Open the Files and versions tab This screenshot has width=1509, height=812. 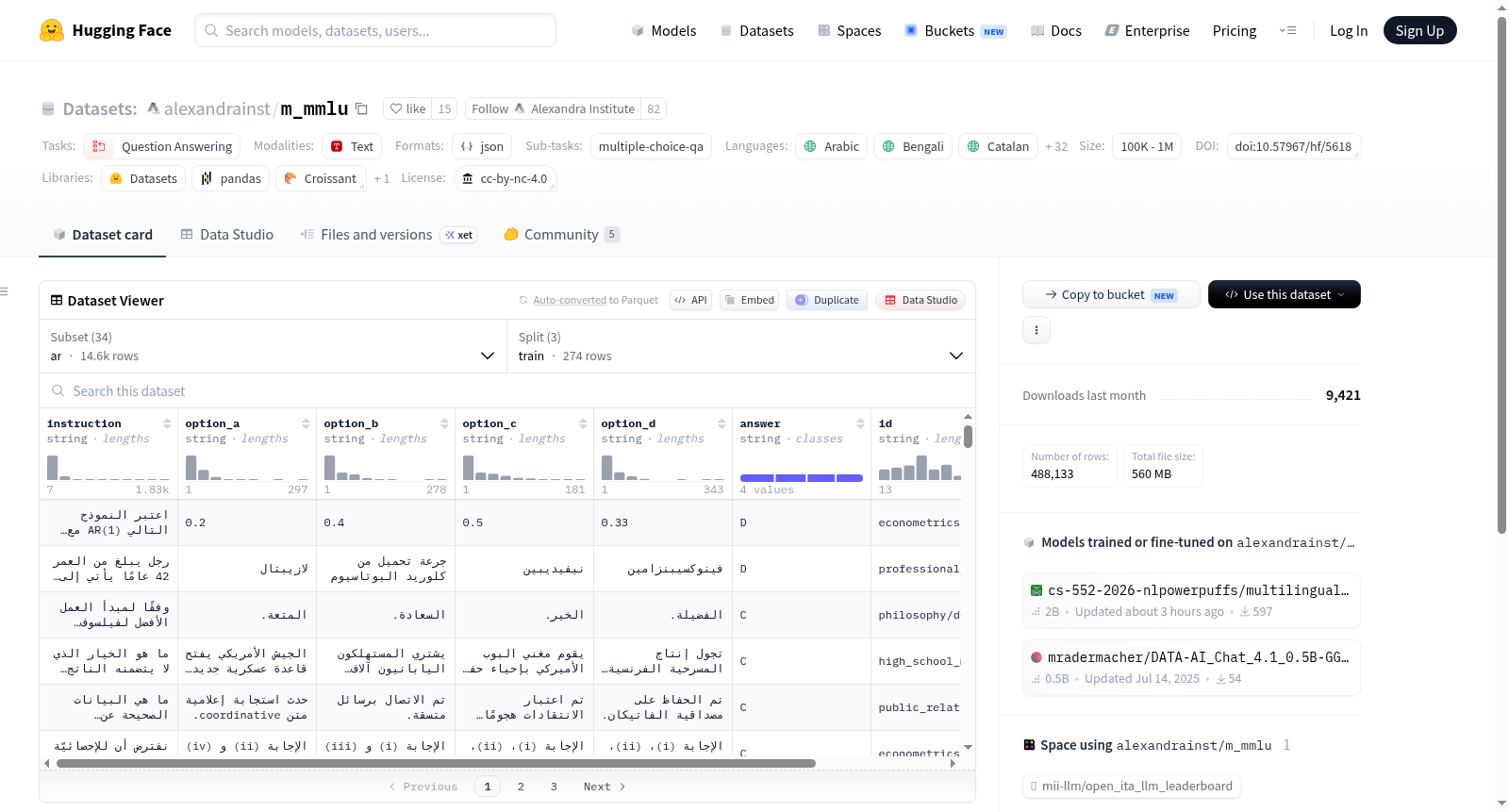coord(388,234)
